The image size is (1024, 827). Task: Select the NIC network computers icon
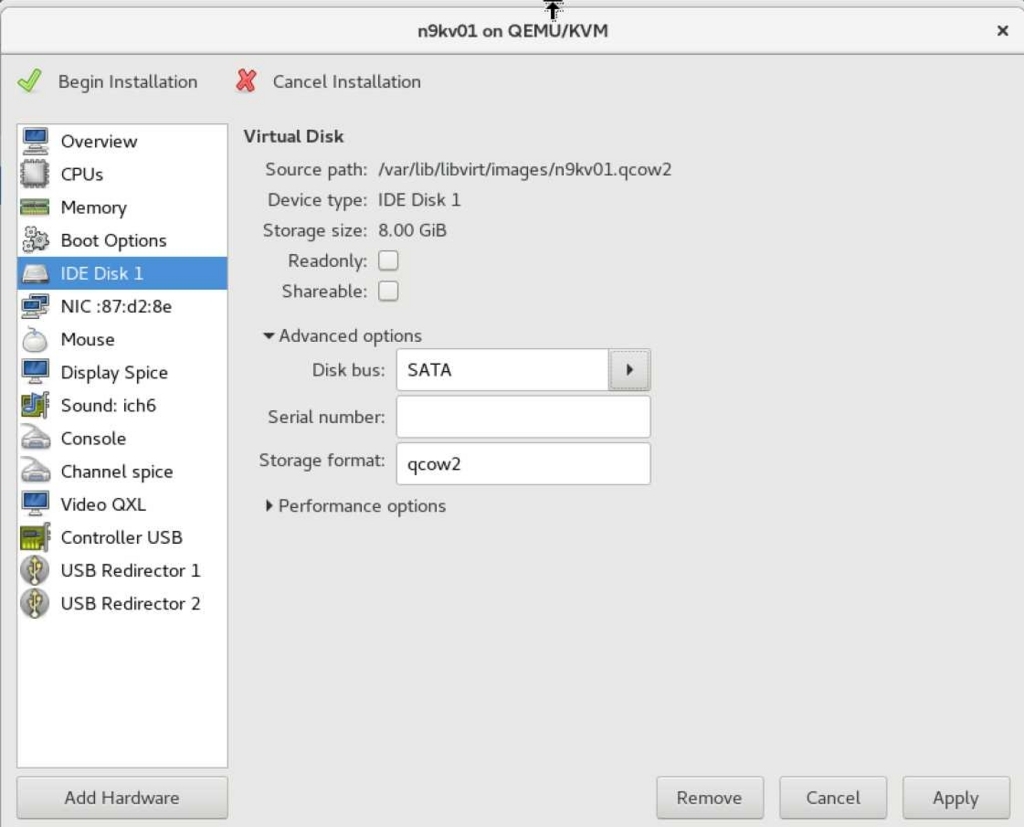(35, 306)
